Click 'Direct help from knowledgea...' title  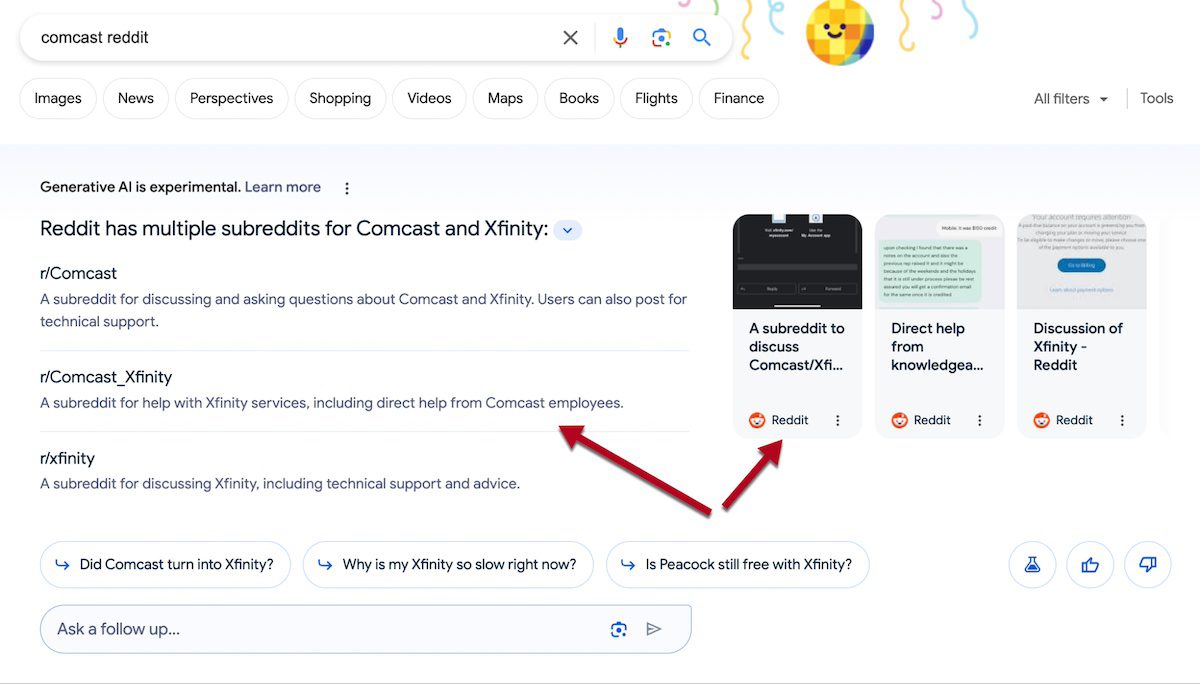pyautogui.click(x=938, y=347)
